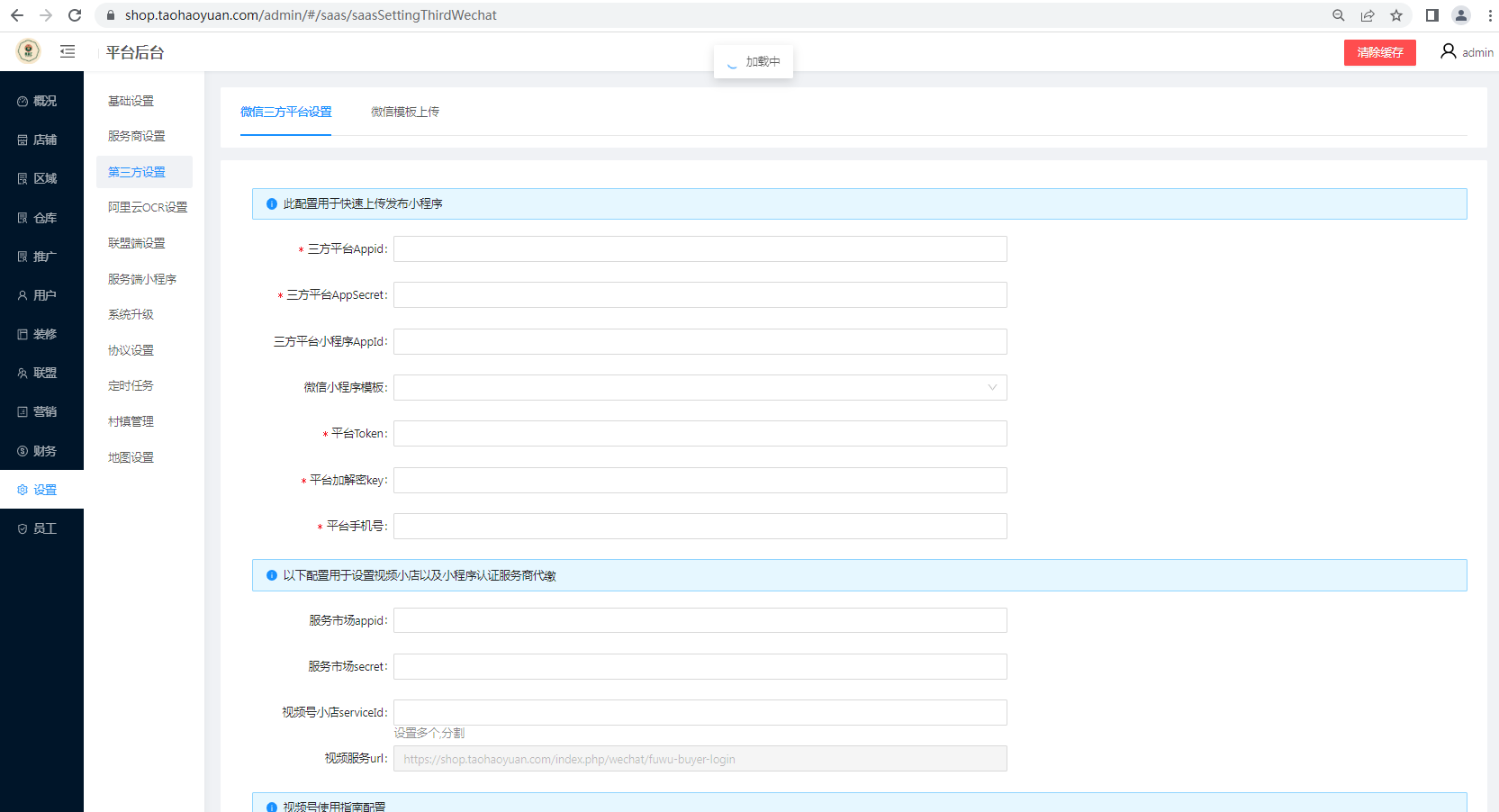The image size is (1499, 812).
Task: Select 第三方设置 submenu item
Action: (144, 172)
